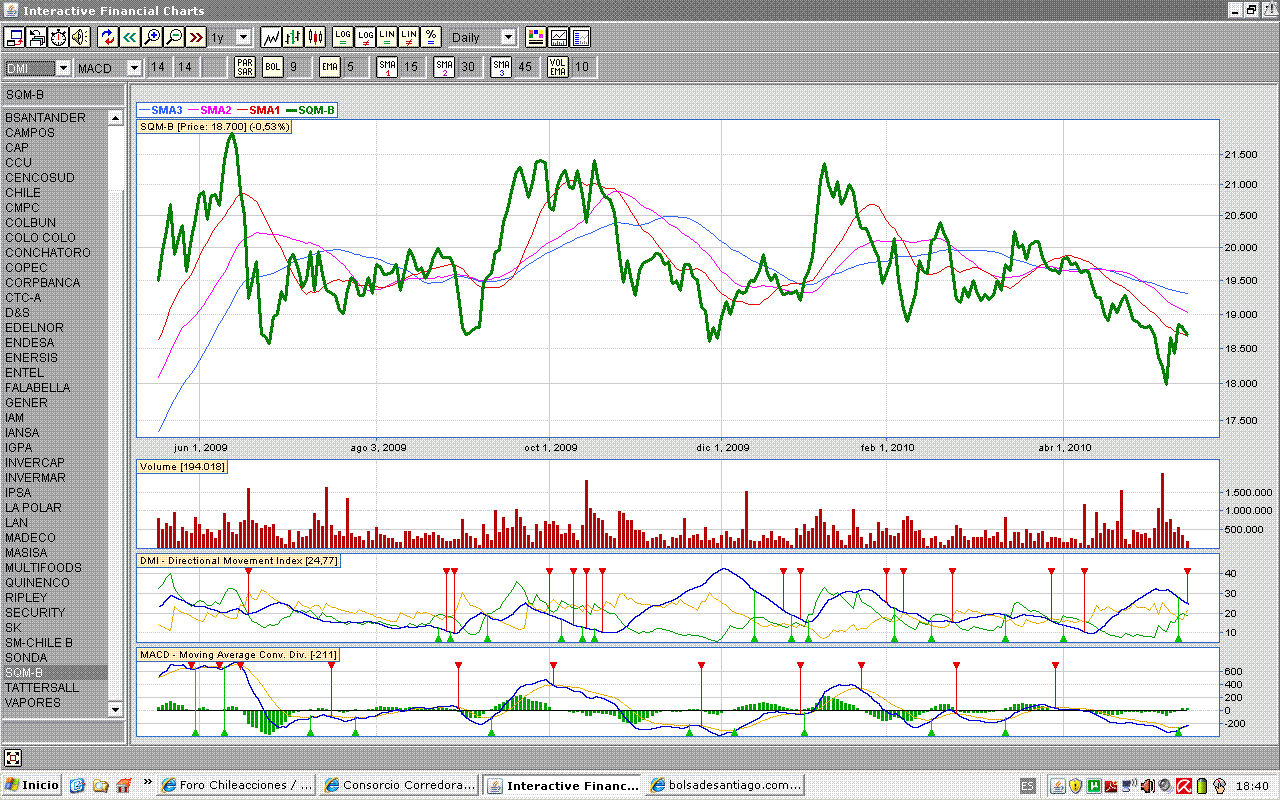
Task: Click the sound speaker icon in toolbar
Action: pyautogui.click(x=80, y=37)
